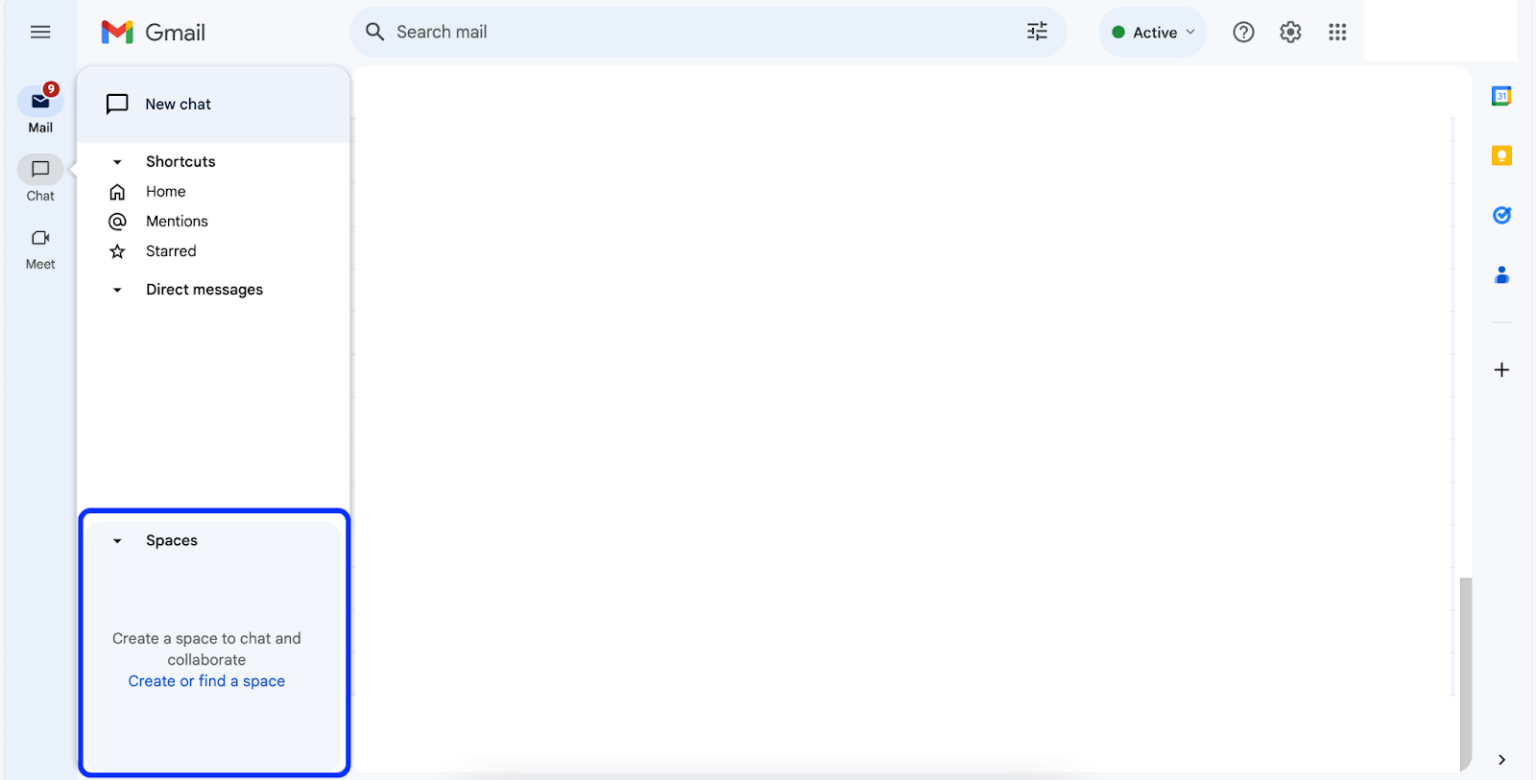Collapse the Shortcuts section
This screenshot has width=1536, height=780.
(116, 161)
